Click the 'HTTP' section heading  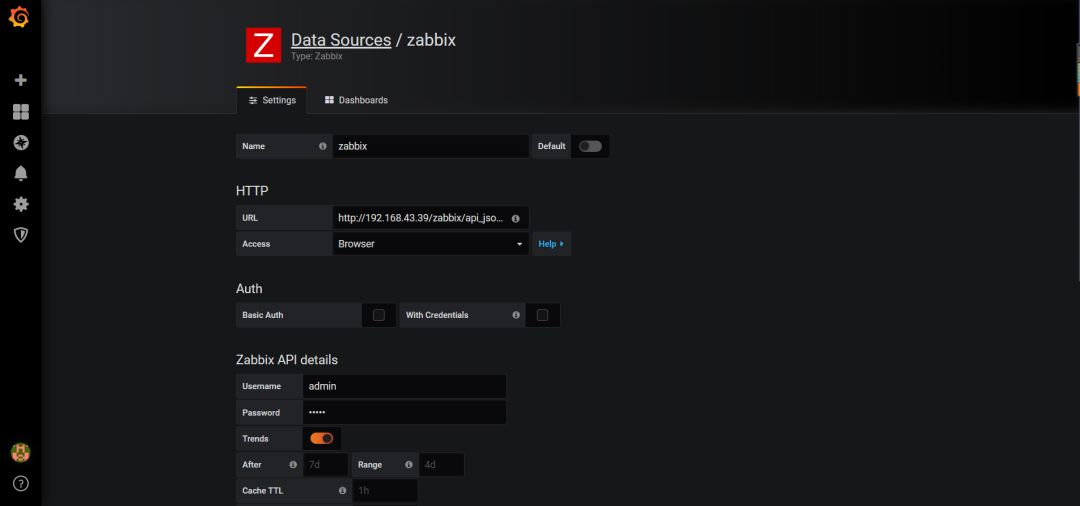point(252,191)
